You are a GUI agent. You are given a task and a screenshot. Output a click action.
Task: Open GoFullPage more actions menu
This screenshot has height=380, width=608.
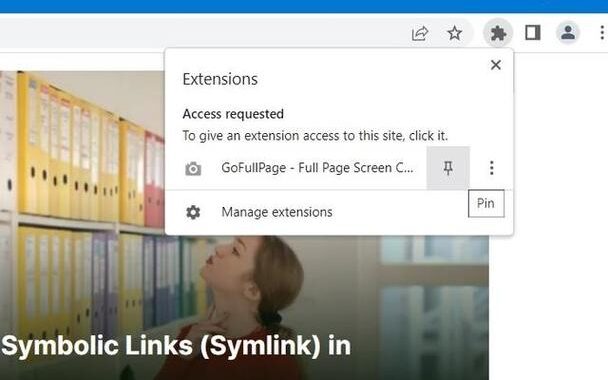pos(492,168)
